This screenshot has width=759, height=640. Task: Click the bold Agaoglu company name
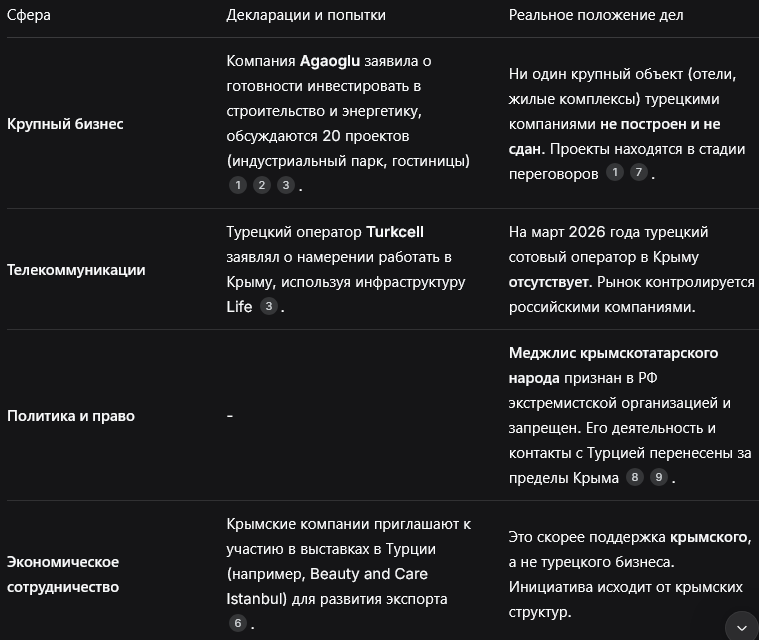[x=330, y=61]
